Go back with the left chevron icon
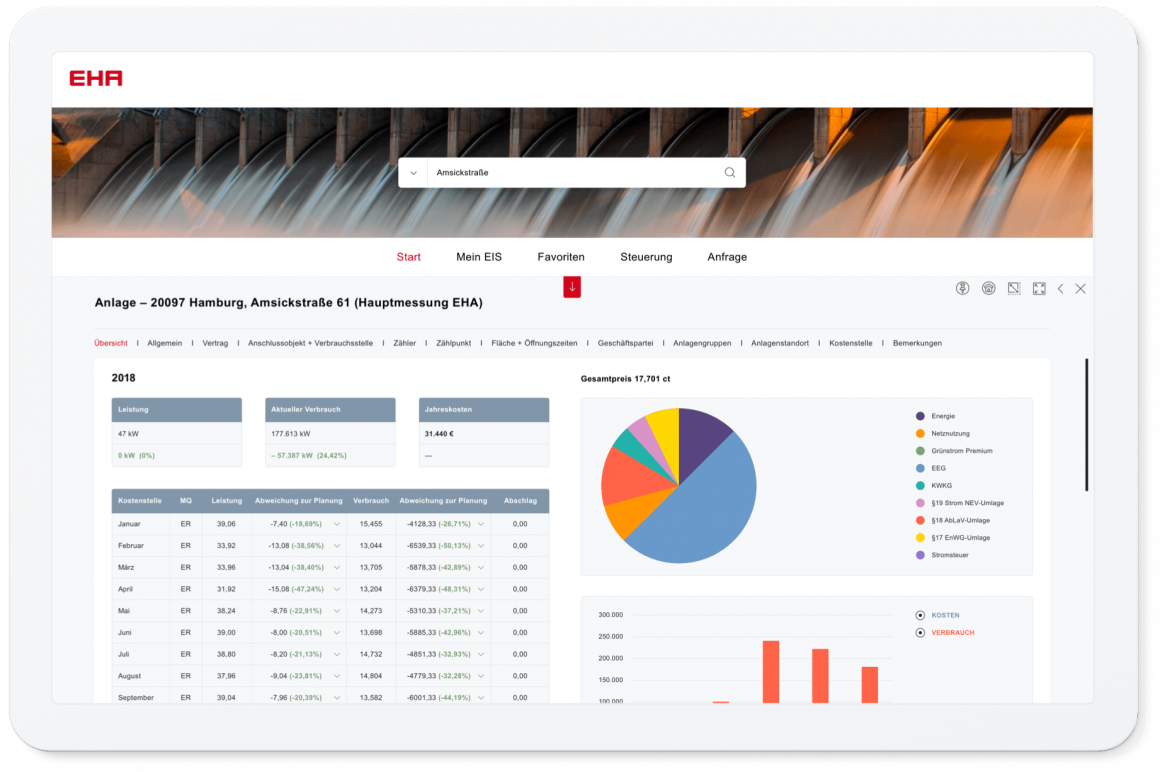Screen dimensions: 1160x772 click(1061, 289)
